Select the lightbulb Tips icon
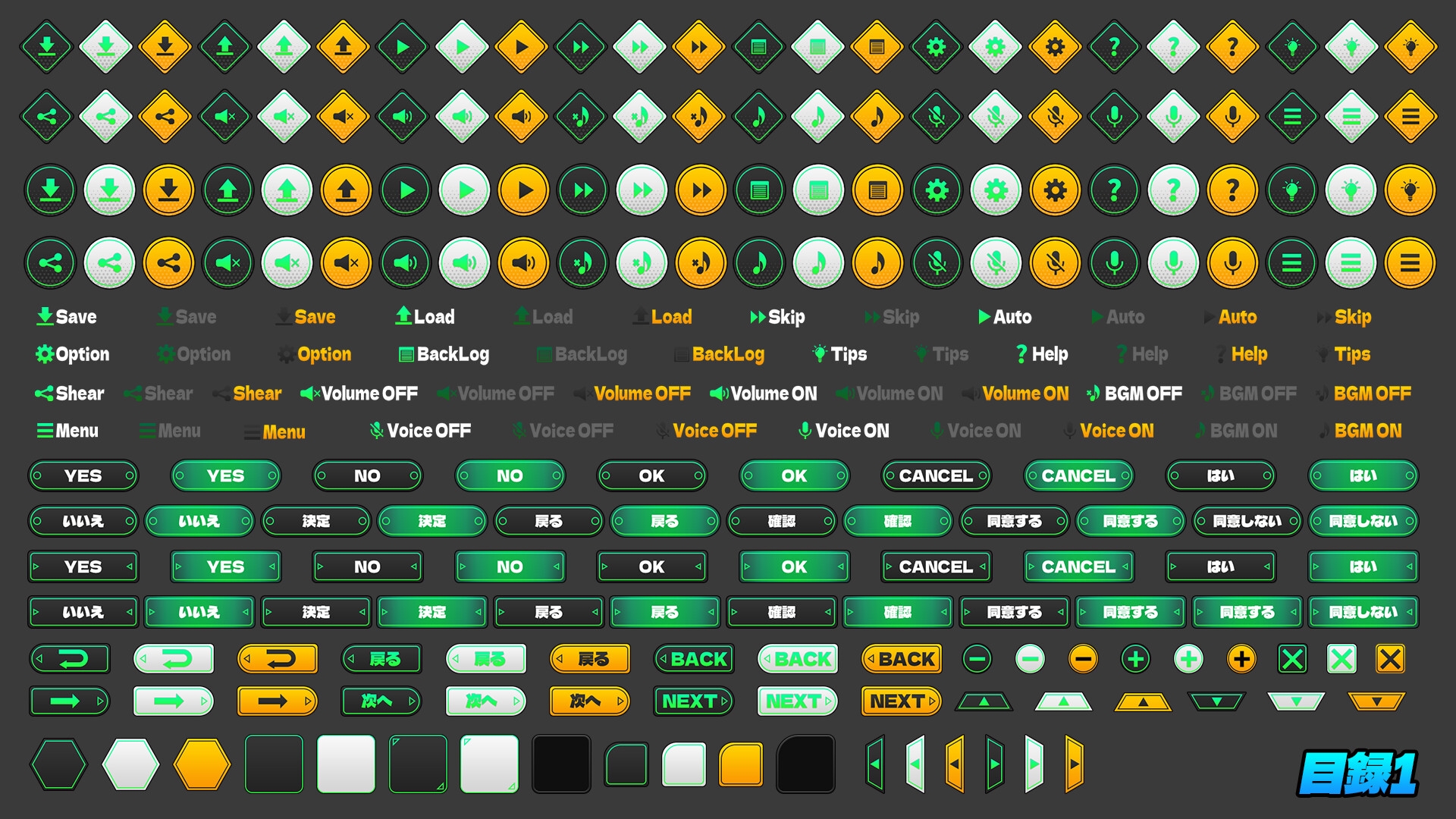The image size is (1456, 819). [1291, 47]
